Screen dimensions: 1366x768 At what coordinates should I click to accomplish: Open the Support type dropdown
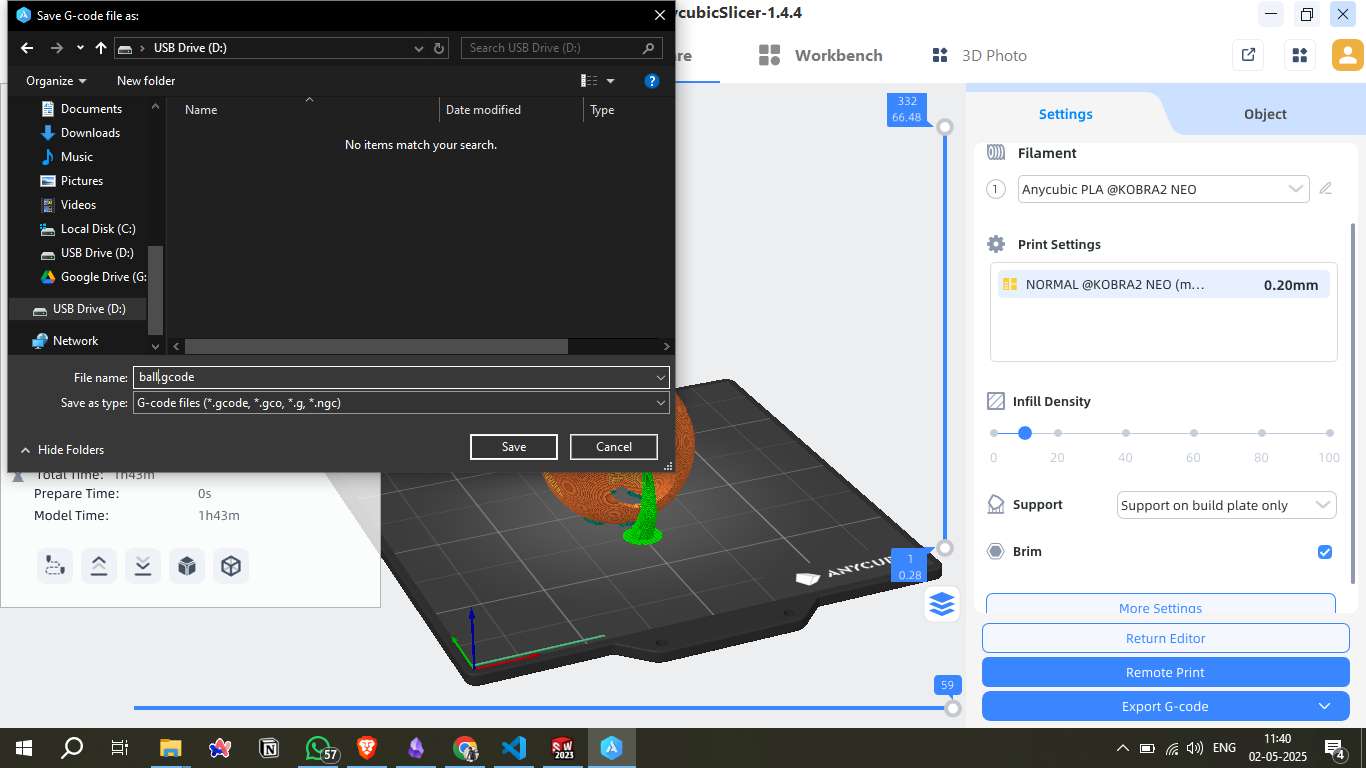tap(1226, 505)
